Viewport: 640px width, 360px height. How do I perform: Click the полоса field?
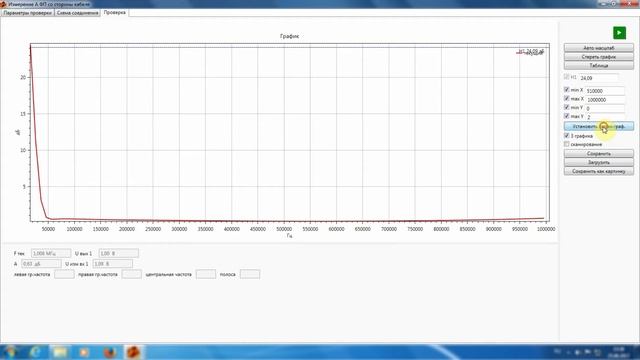tap(250, 274)
